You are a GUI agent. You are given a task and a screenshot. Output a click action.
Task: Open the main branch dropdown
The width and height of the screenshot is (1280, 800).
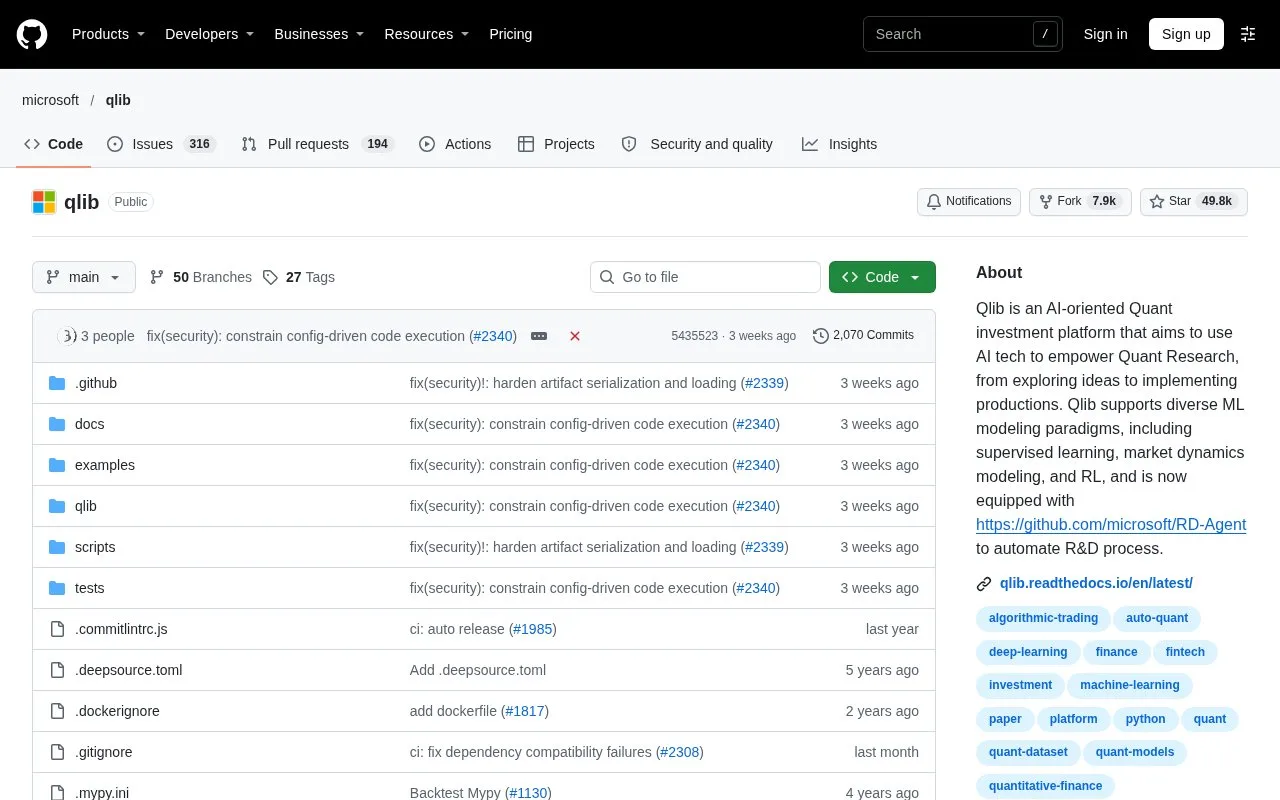(x=84, y=277)
